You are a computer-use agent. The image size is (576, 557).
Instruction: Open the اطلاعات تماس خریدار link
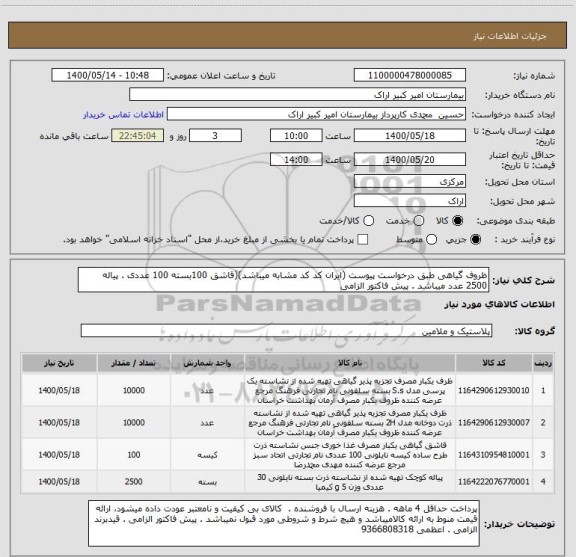(123, 115)
